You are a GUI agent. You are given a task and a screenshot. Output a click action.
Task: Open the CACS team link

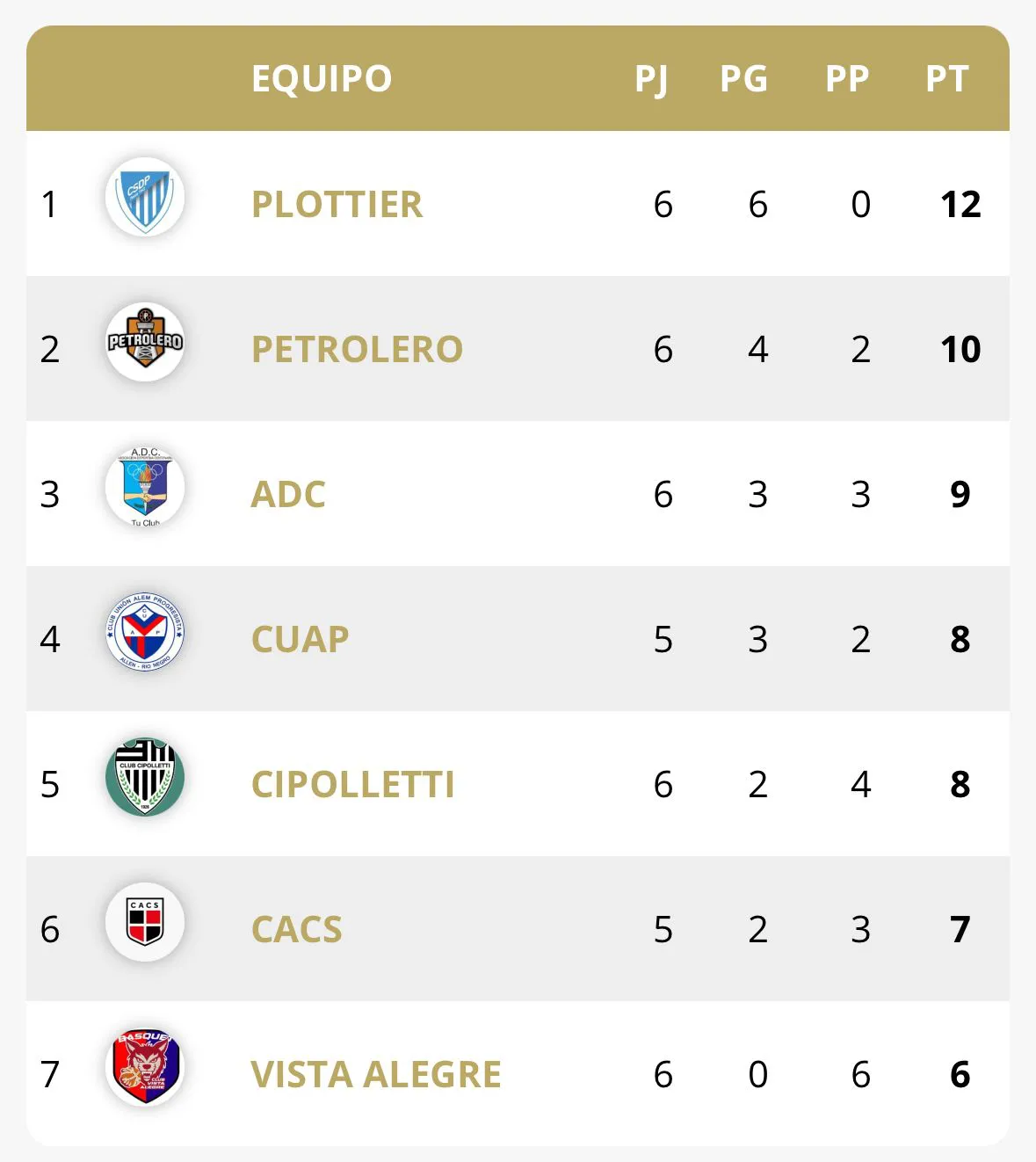296,929
